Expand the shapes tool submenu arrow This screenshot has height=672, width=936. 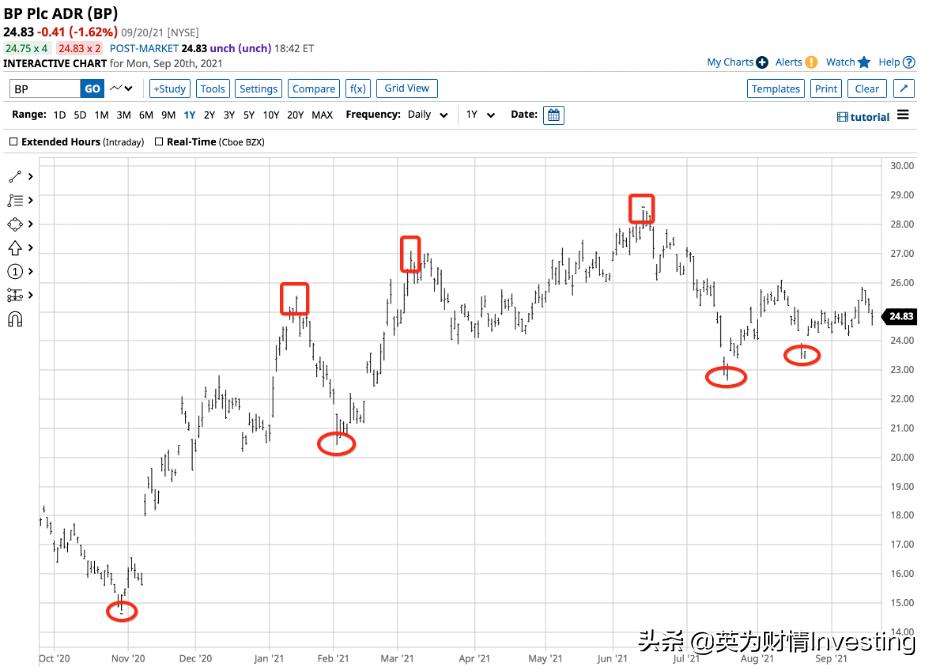(30, 224)
